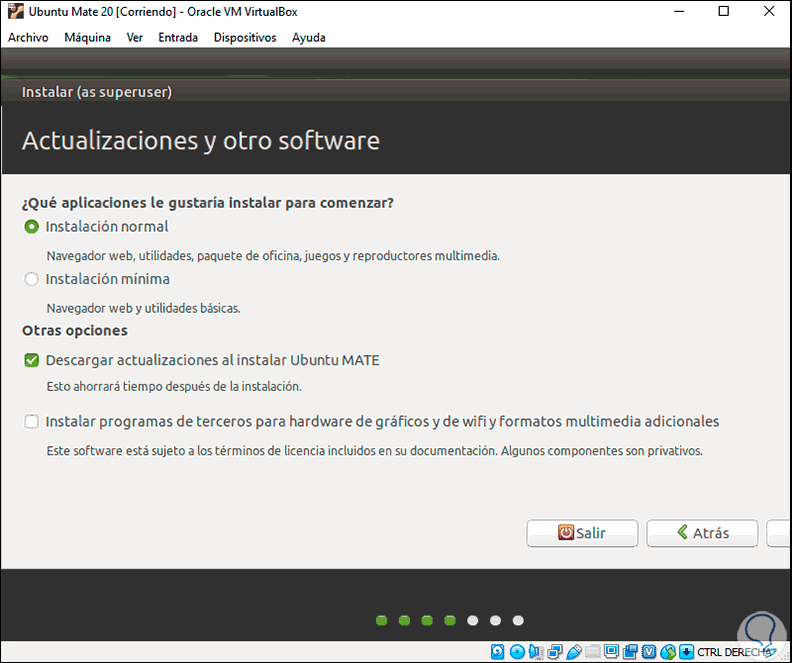792x663 pixels.
Task: Click the CTRL DERECHA host key label
Action: (x=734, y=652)
